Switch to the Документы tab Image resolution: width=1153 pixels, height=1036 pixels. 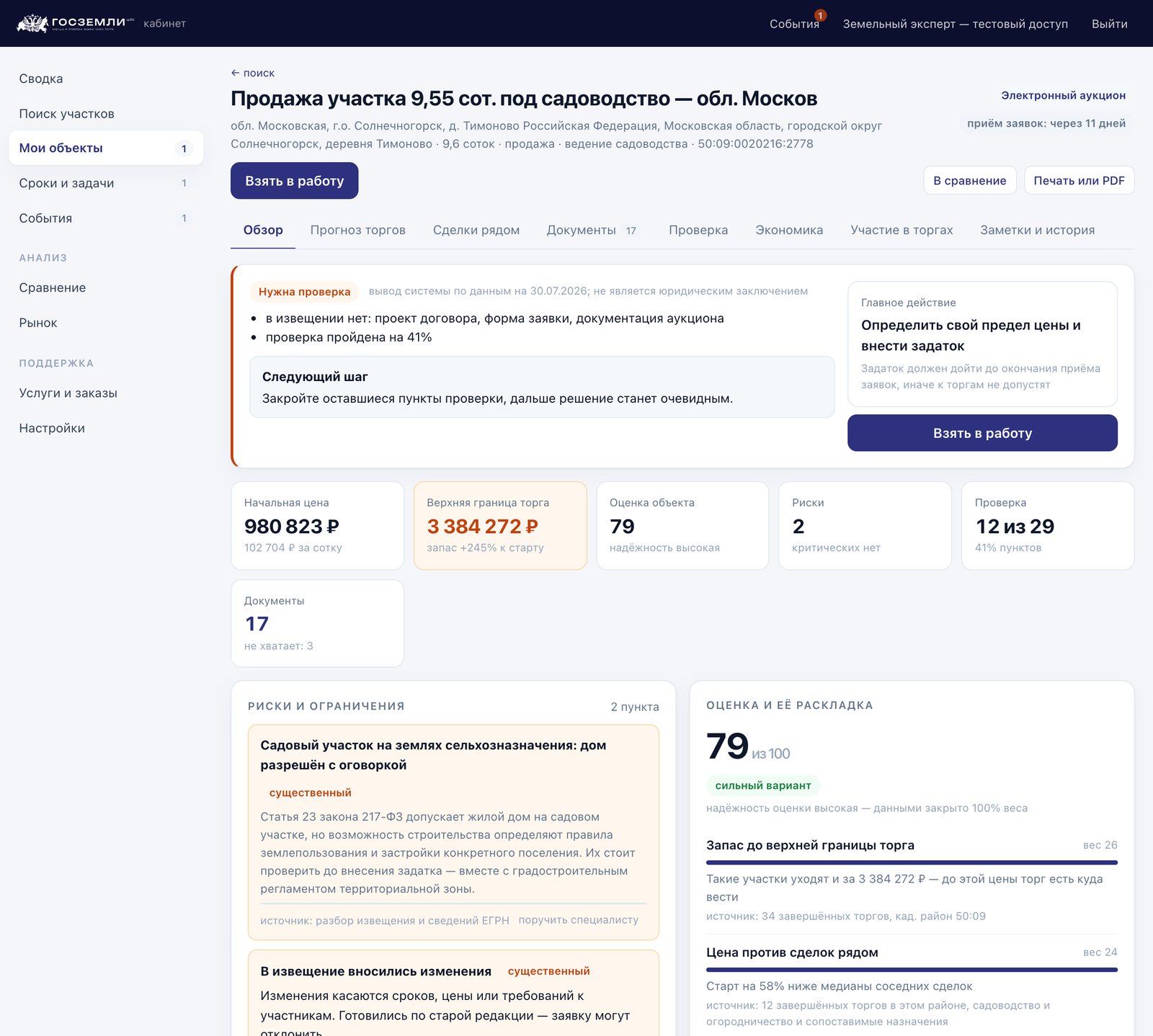[592, 230]
